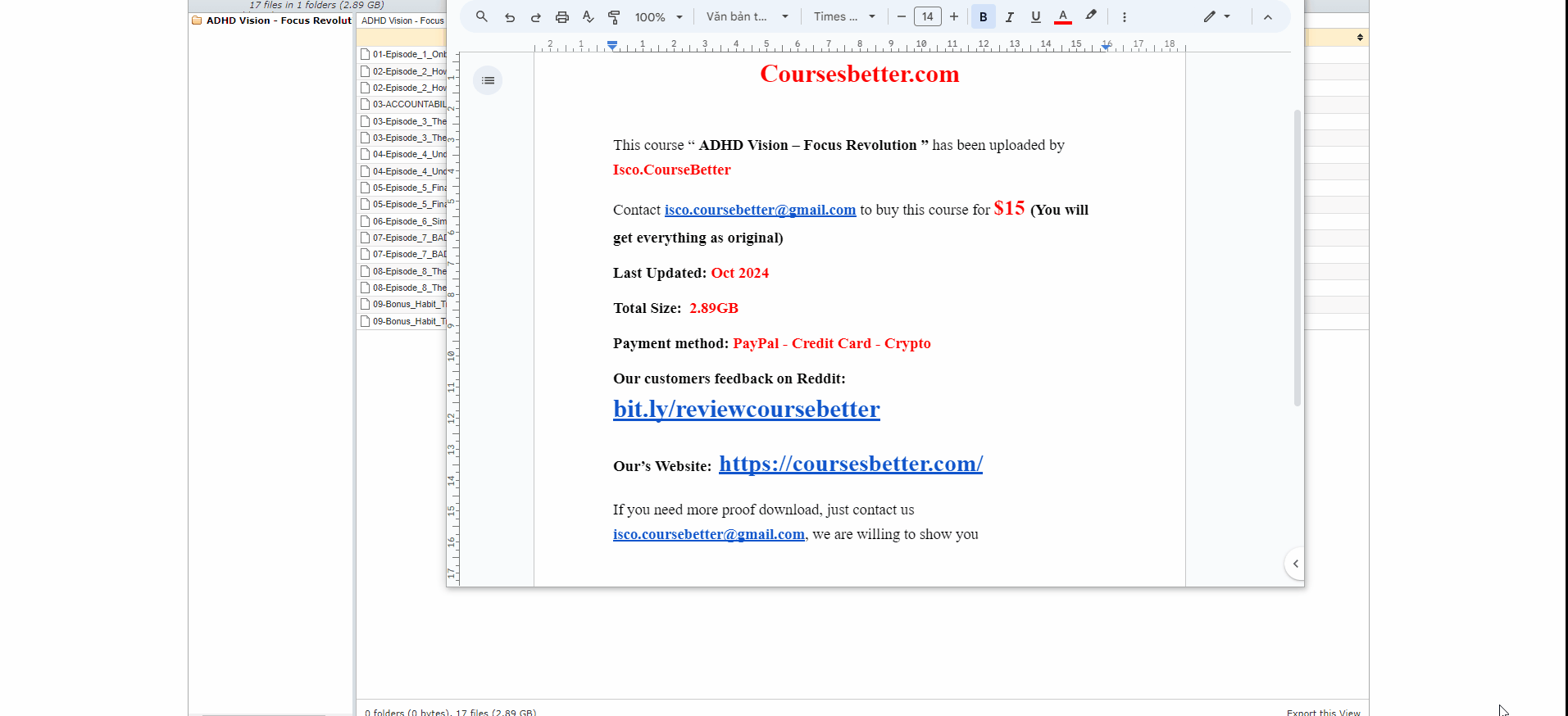Click the font size input field

coord(927,17)
